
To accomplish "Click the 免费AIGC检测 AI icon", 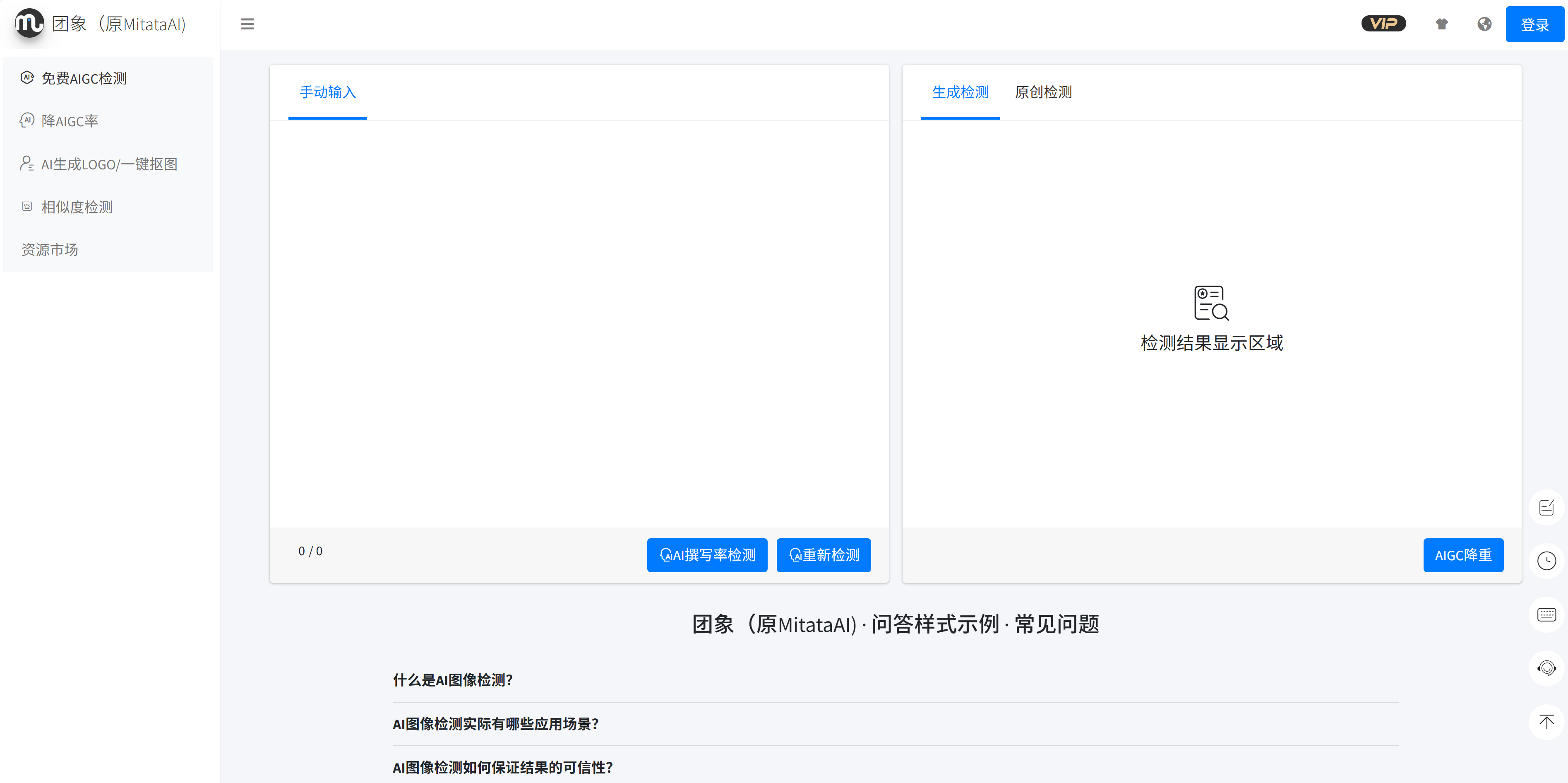I will tap(27, 77).
